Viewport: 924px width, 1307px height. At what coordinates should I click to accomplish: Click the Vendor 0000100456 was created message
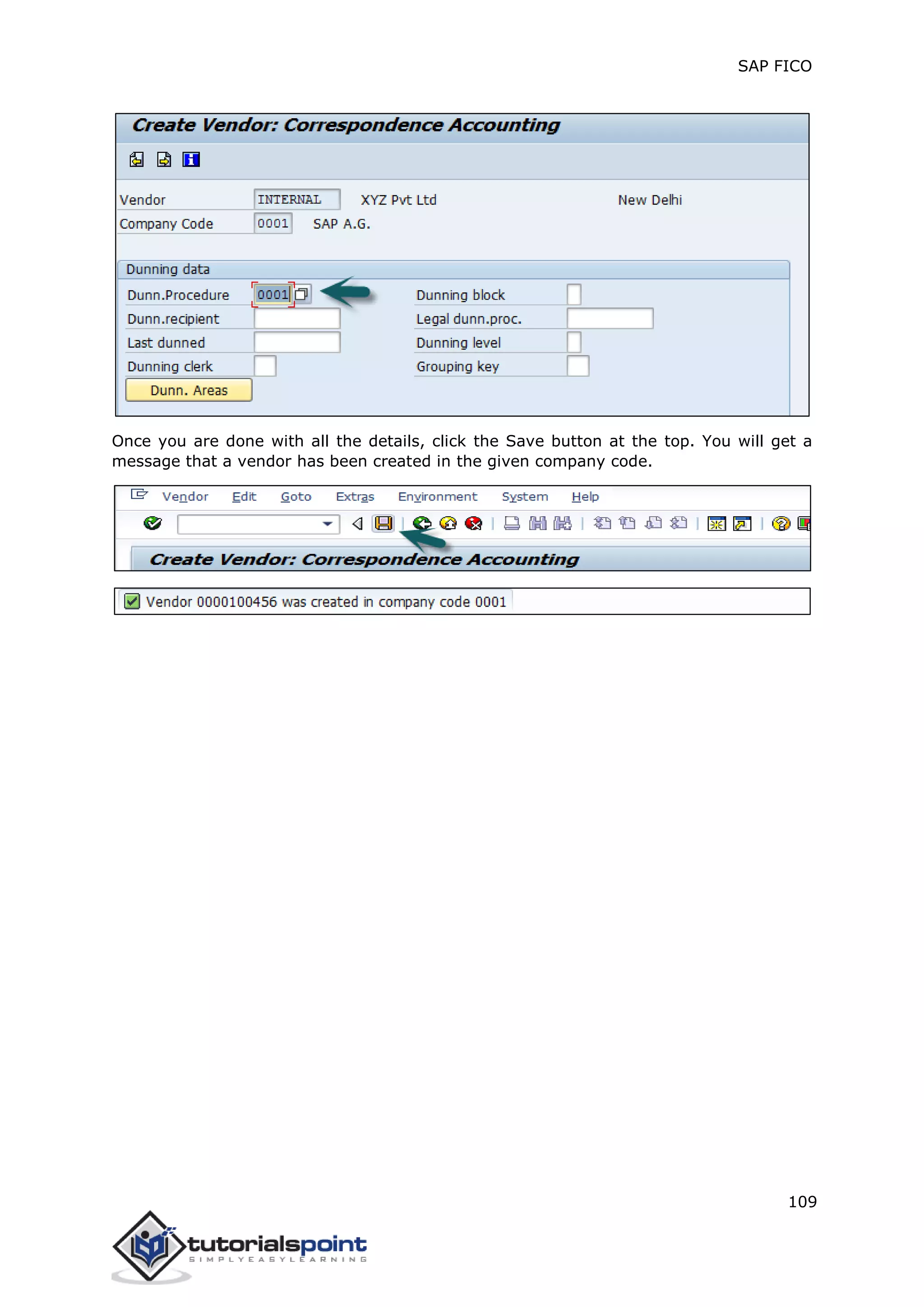coord(326,602)
